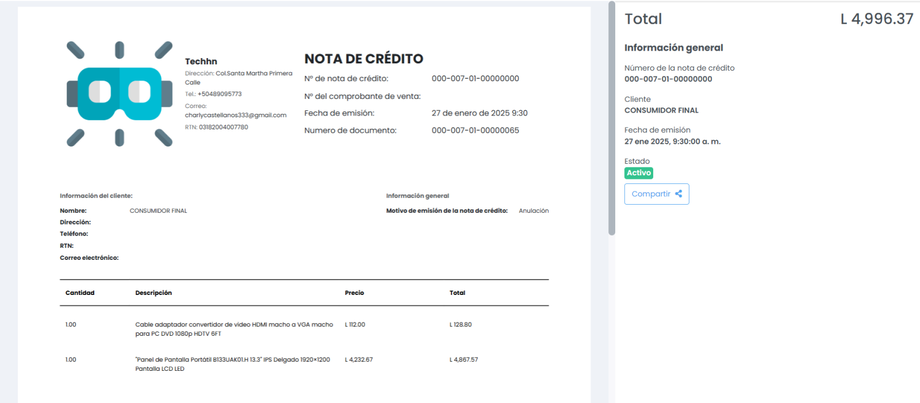The width and height of the screenshot is (920, 403).
Task: Click sidebar credit note number 000-007-01-00000000
Action: (x=668, y=79)
